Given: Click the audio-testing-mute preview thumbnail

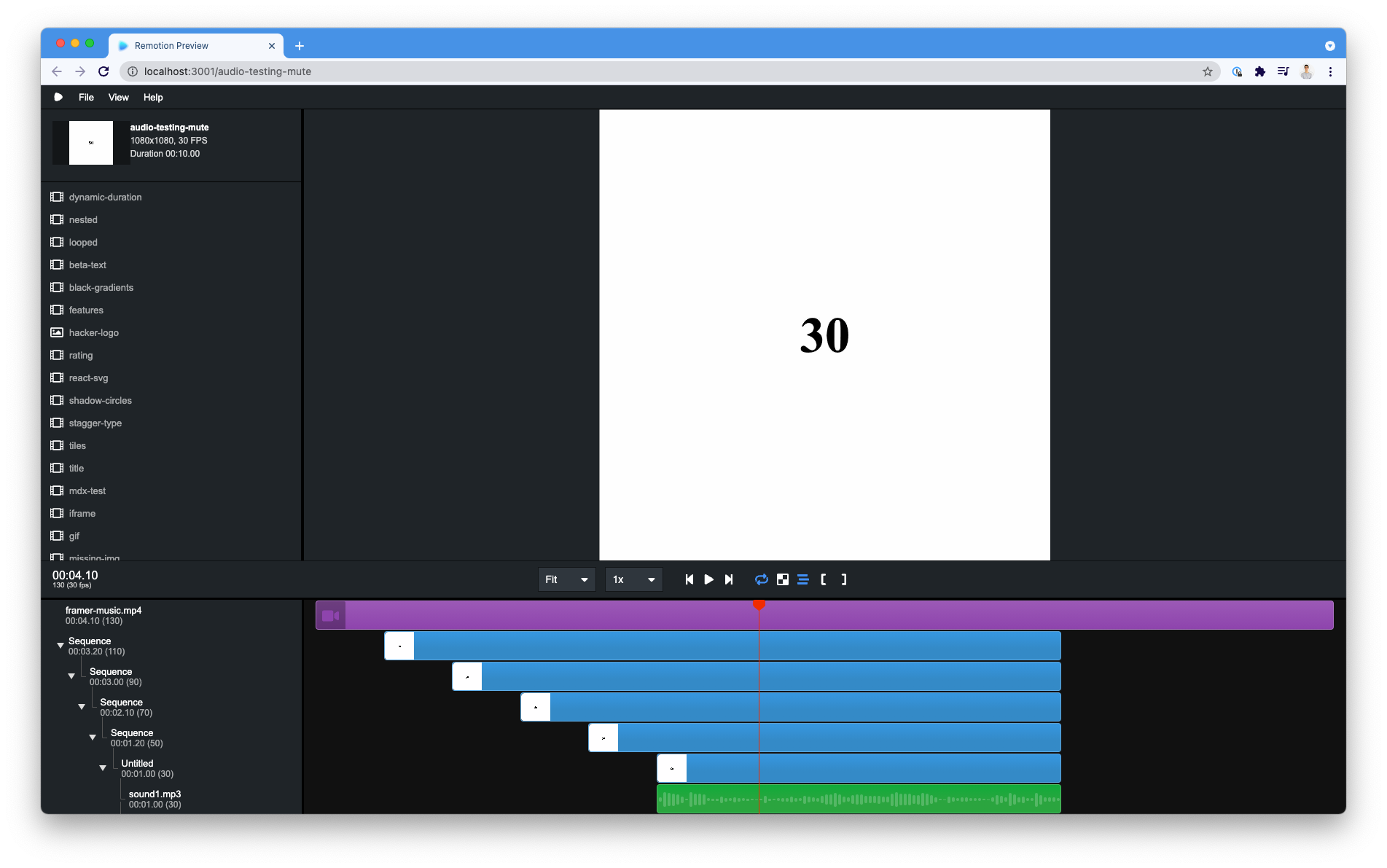Looking at the screenshot, I should (x=90, y=143).
